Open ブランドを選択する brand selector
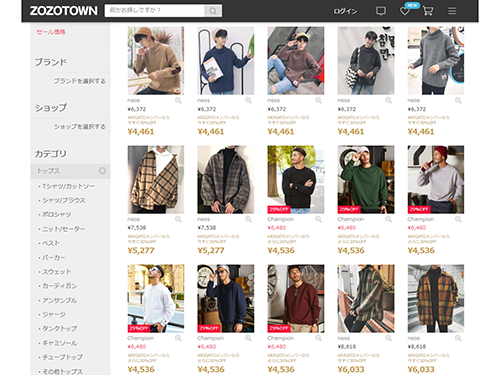The image size is (500, 375). coord(80,81)
